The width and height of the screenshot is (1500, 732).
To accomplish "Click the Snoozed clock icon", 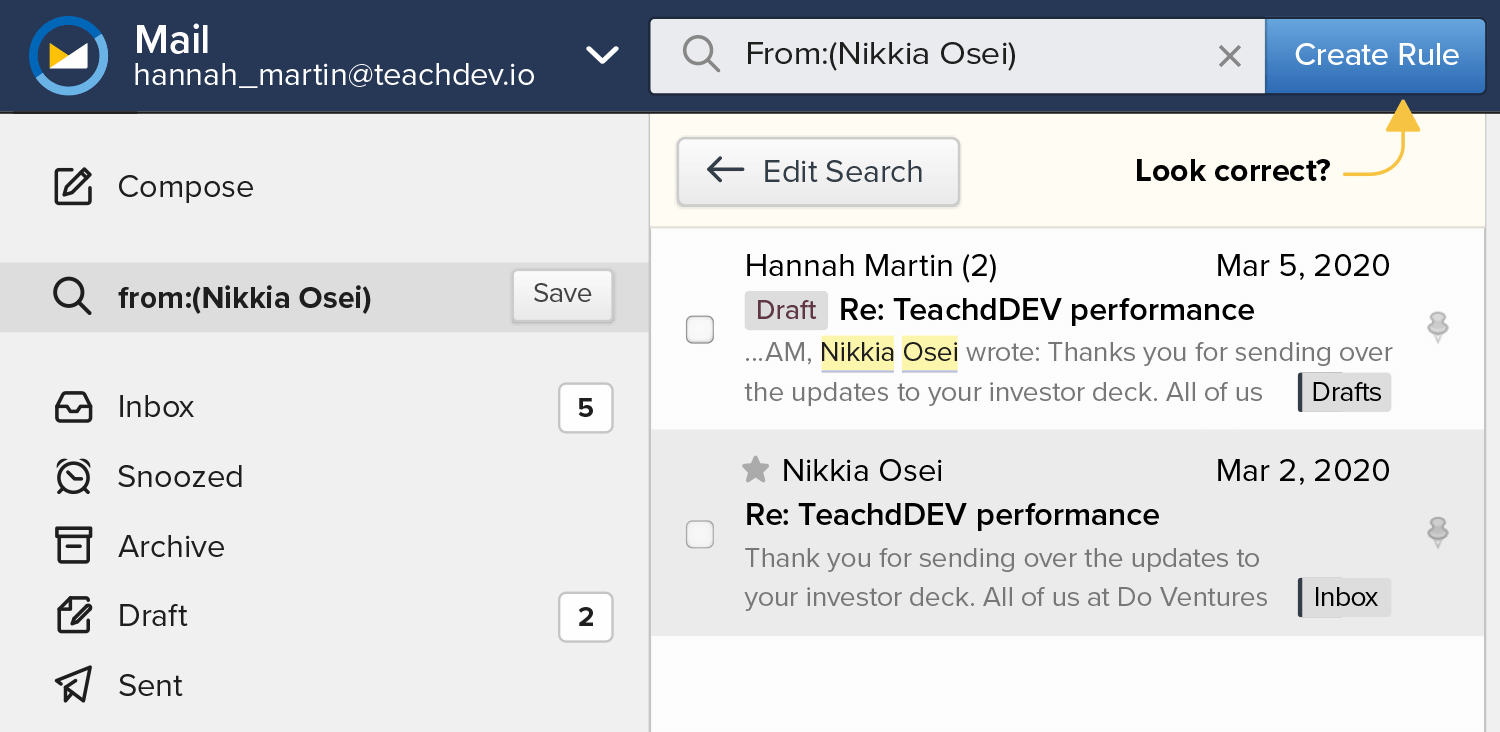I will point(73,477).
